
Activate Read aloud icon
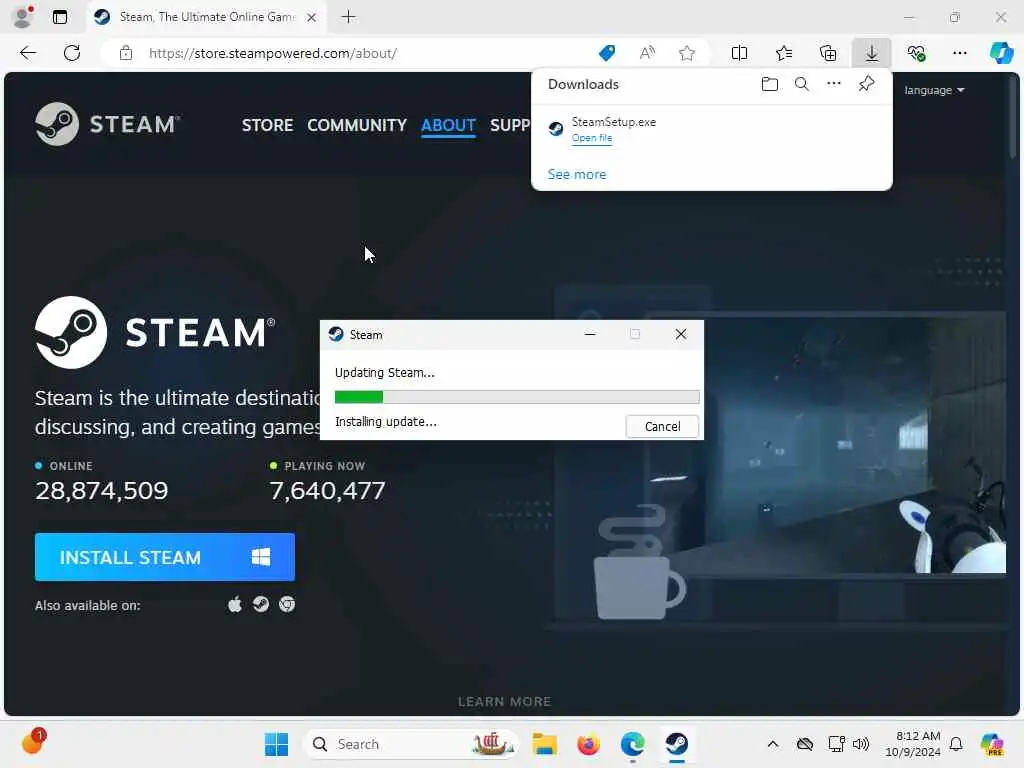pos(647,53)
